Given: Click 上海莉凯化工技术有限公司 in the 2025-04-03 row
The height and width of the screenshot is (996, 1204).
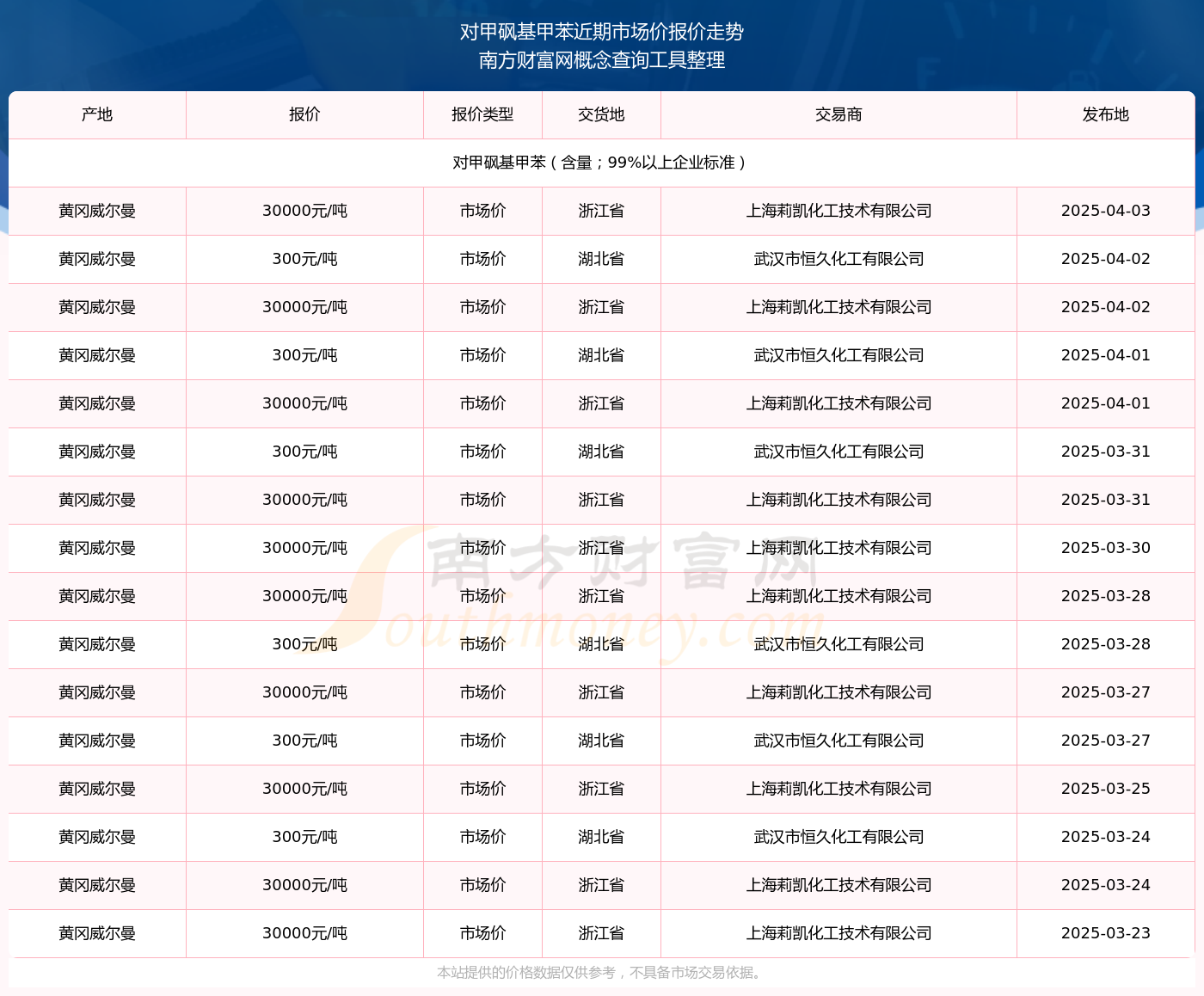Looking at the screenshot, I should point(838,211).
